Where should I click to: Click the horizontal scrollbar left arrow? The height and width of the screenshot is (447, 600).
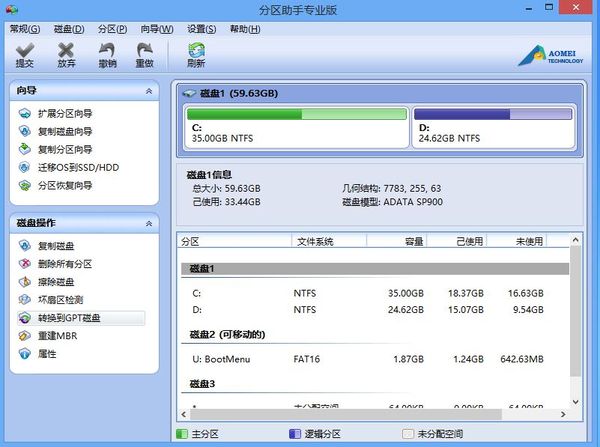pos(184,414)
